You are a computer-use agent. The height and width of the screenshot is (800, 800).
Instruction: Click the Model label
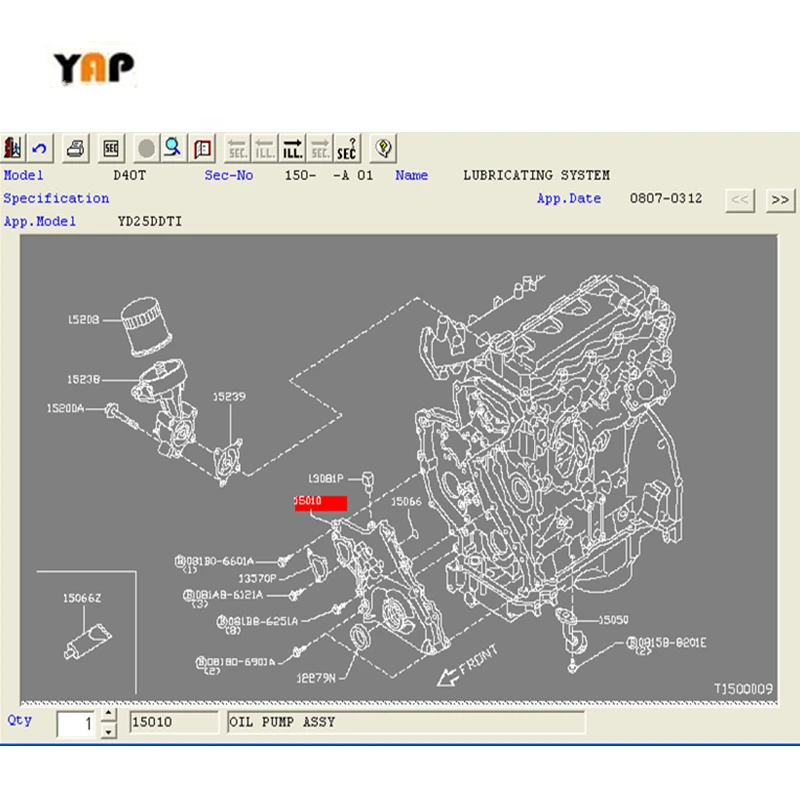pos(23,176)
